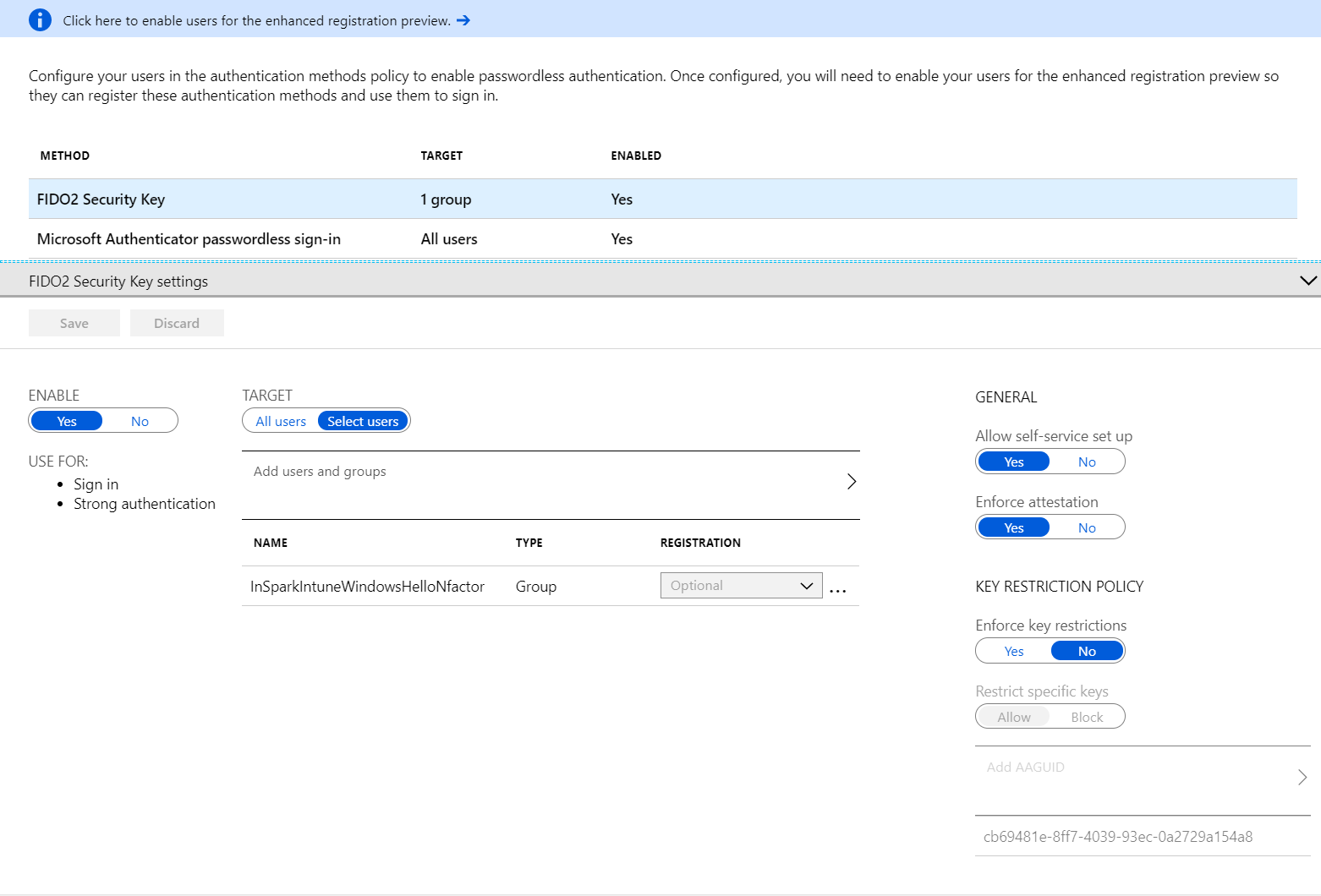The width and height of the screenshot is (1321, 896).
Task: Set Enable toggle to No
Action: [x=140, y=421]
